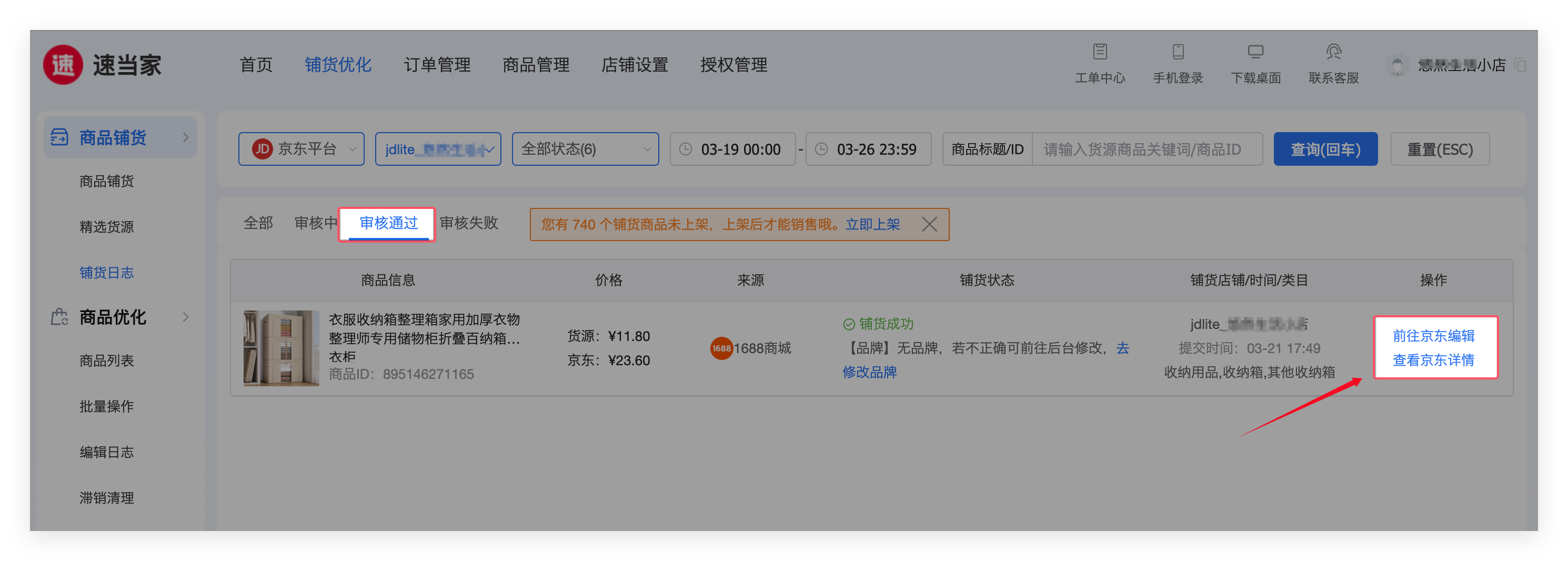1568x561 pixels.
Task: Click the 手机登录 phone icon
Action: pyautogui.click(x=1178, y=52)
